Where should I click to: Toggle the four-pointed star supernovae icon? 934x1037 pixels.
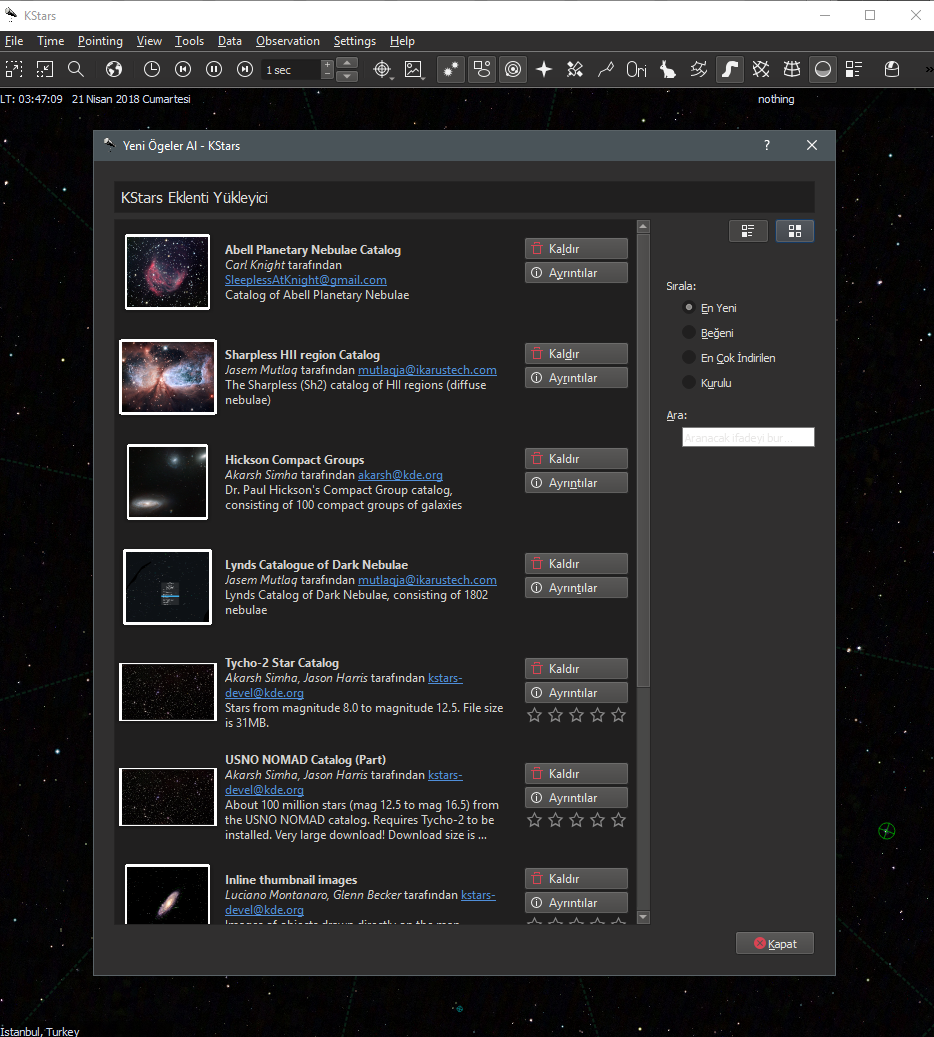544,69
